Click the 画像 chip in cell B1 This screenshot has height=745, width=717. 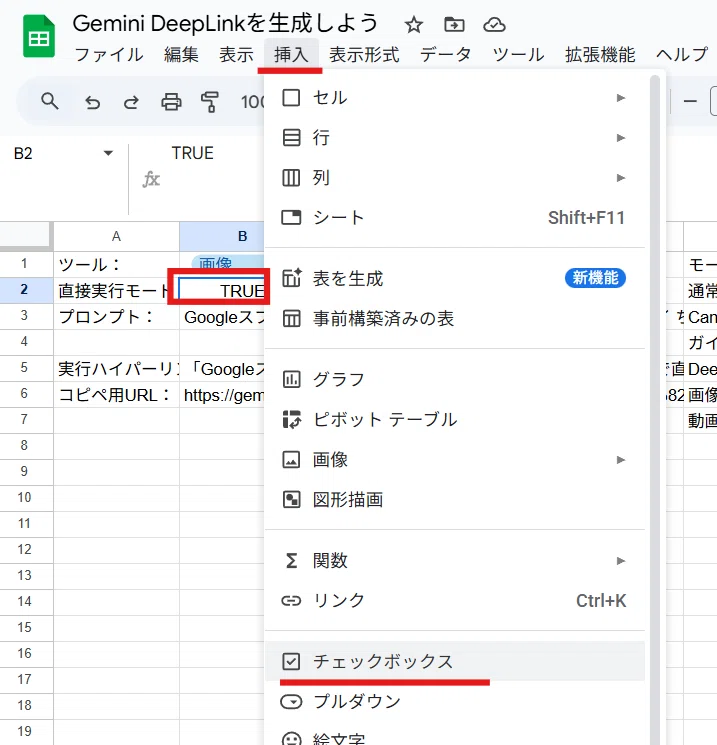[x=228, y=262]
